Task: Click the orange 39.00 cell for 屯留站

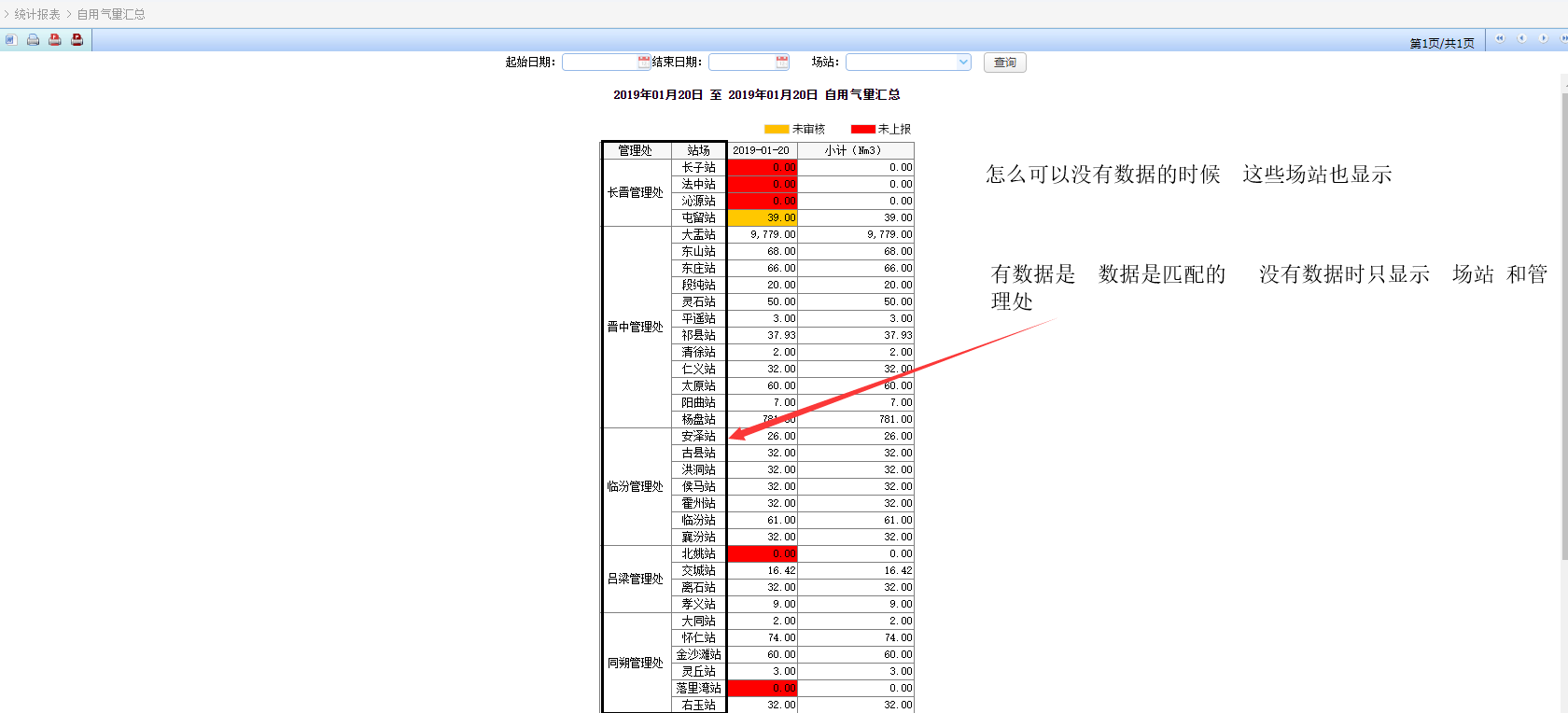Action: click(762, 217)
